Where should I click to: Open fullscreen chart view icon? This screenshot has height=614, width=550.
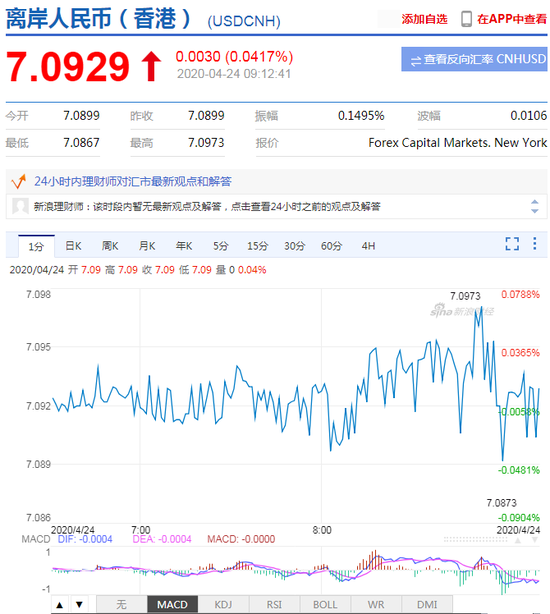tap(512, 244)
